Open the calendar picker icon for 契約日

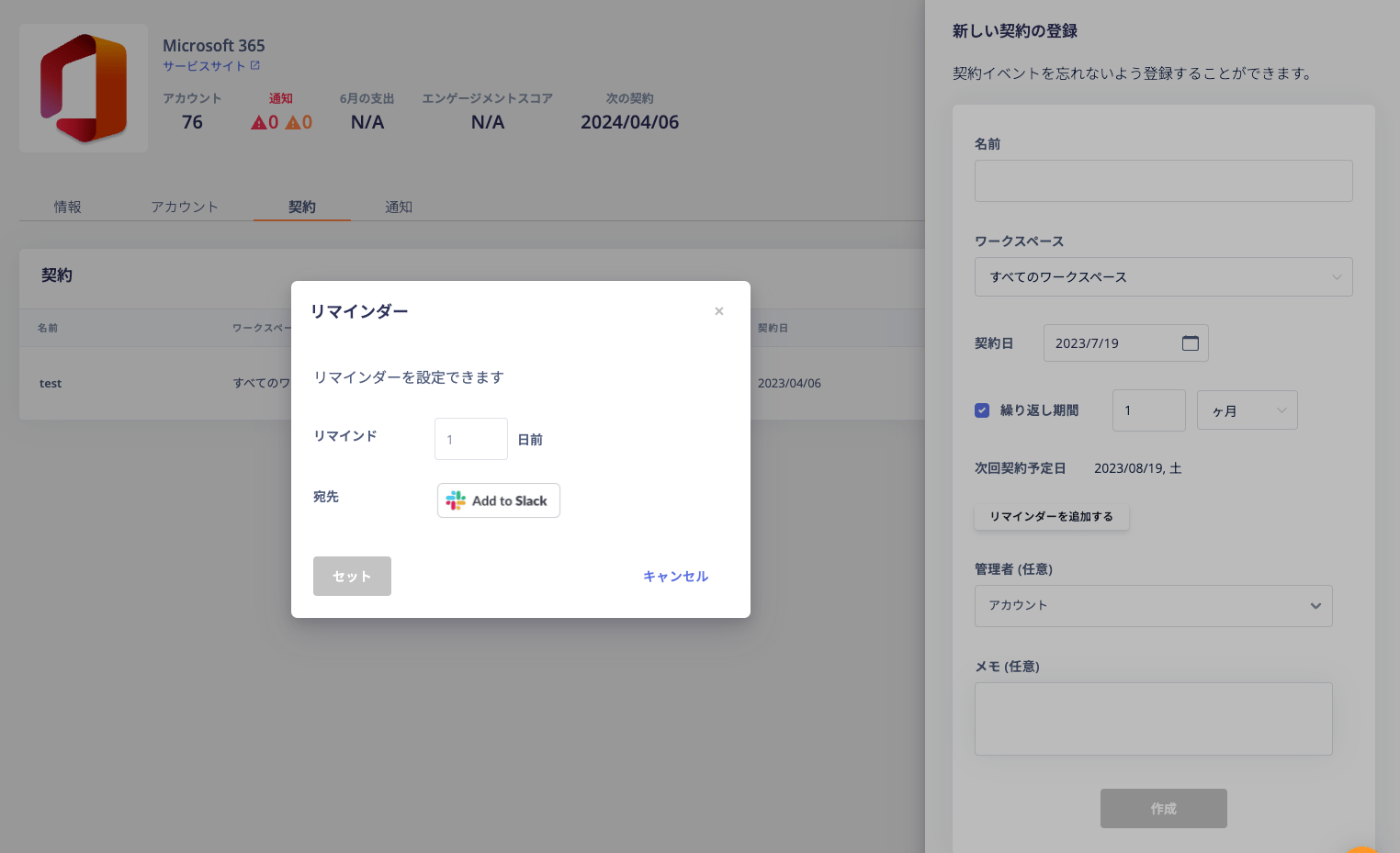click(1191, 342)
